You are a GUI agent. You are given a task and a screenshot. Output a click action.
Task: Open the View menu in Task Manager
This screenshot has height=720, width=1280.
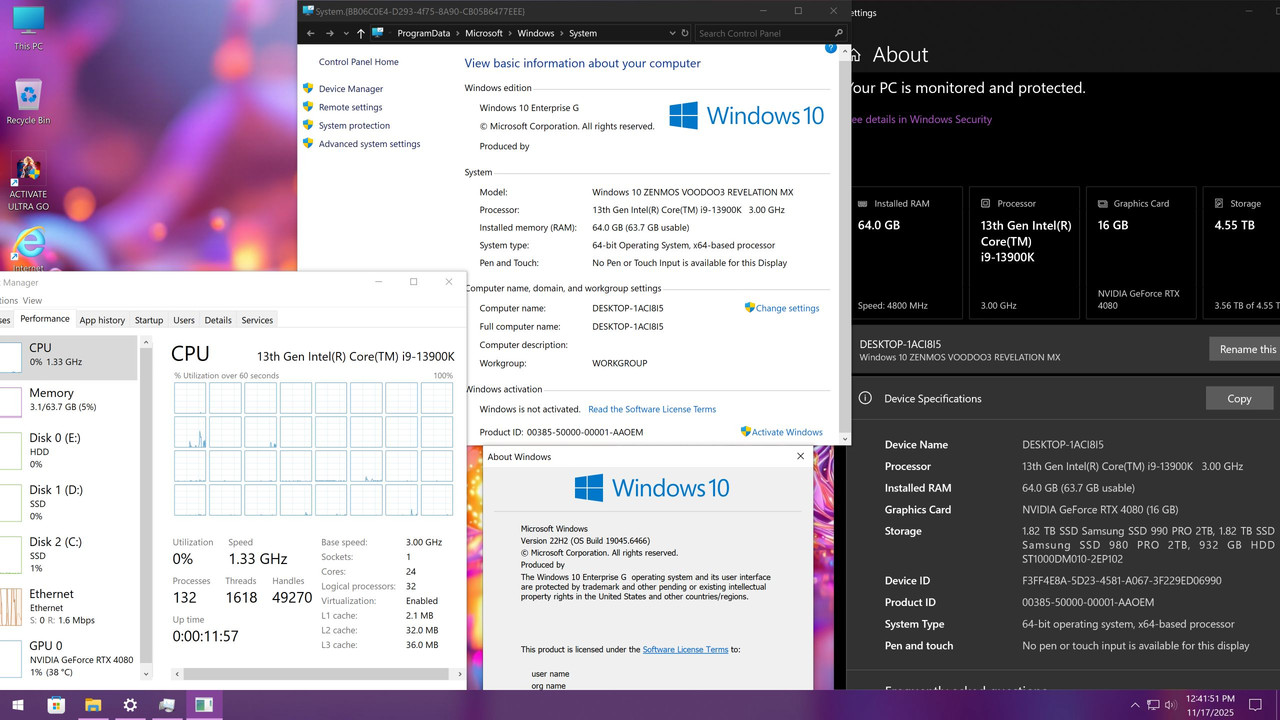[x=32, y=300]
